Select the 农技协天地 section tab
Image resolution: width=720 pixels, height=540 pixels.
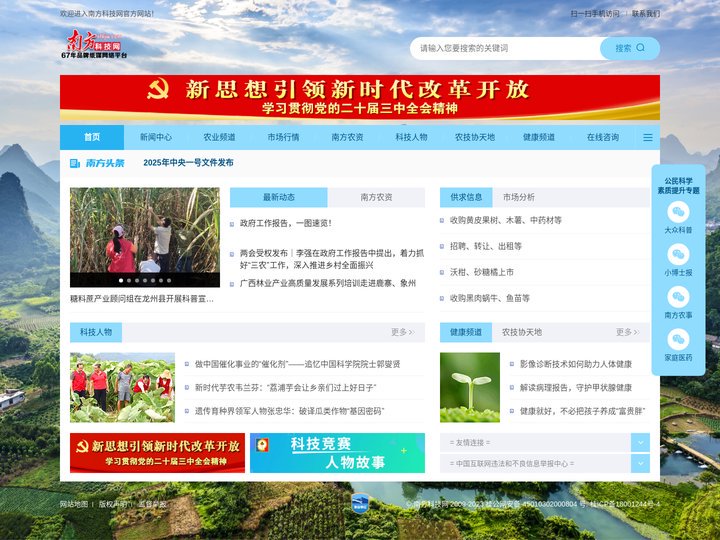pyautogui.click(x=522, y=332)
